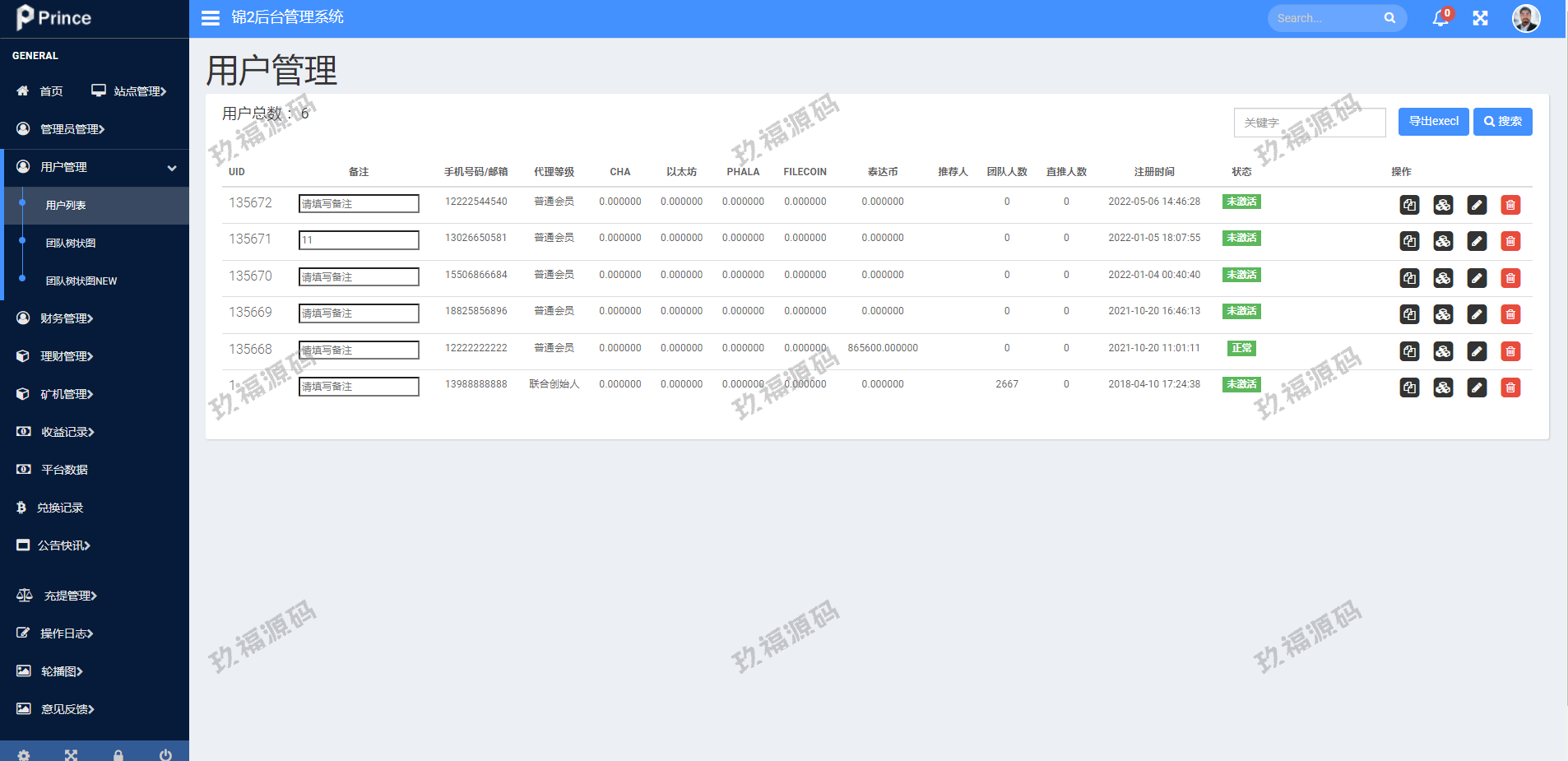
Task: Click the power icon in sidebar footer
Action: coord(165,754)
